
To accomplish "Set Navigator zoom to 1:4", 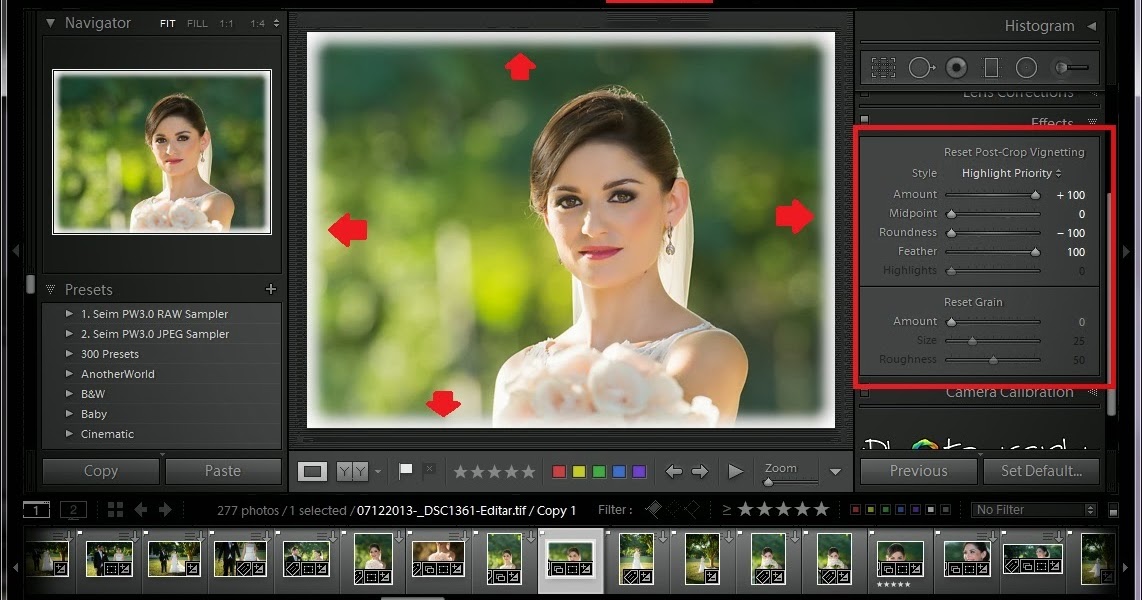I will click(257, 23).
